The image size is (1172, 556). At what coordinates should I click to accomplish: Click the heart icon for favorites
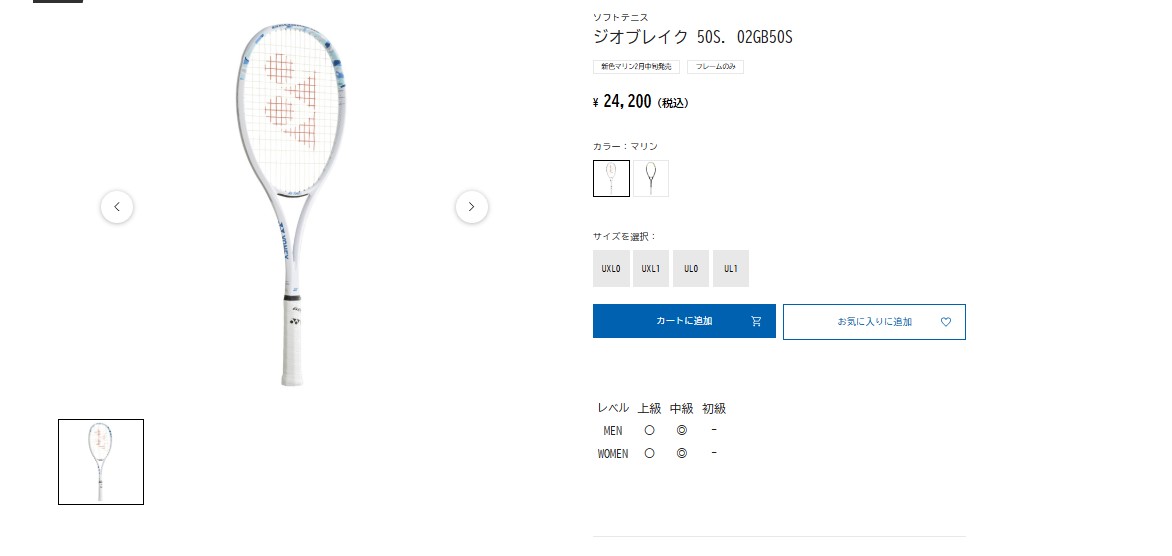[946, 322]
